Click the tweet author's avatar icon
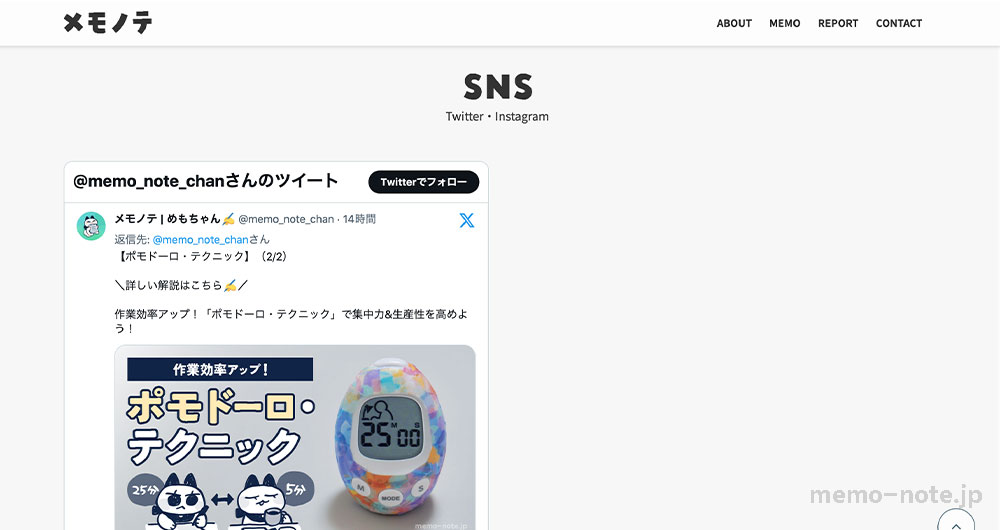This screenshot has width=1000, height=530. pos(91,226)
